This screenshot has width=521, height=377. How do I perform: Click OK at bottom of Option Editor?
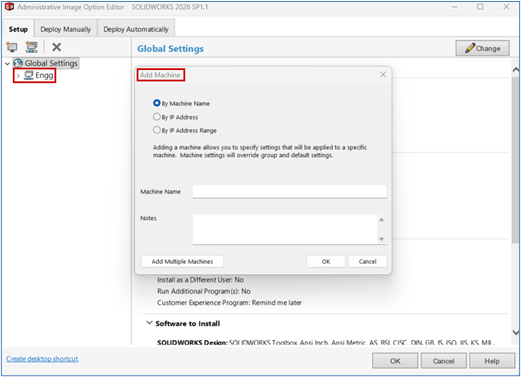click(x=395, y=361)
